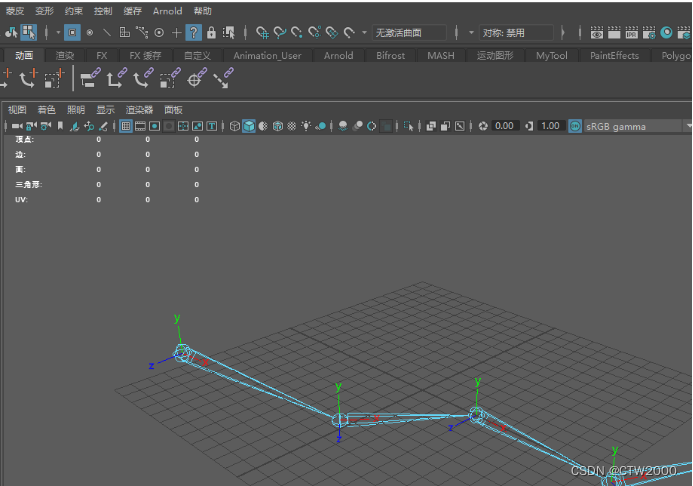Enable snap to points magnet
This screenshot has height=486, width=693.
point(297,33)
